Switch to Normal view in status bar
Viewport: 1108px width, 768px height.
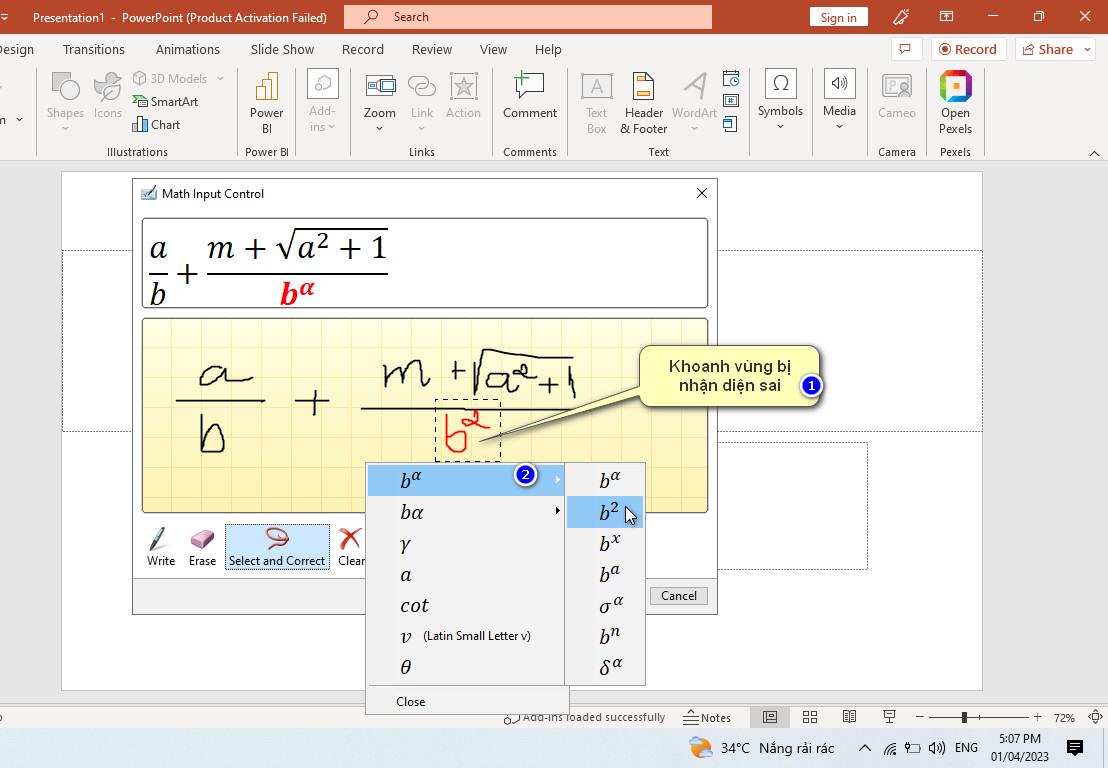(x=770, y=717)
